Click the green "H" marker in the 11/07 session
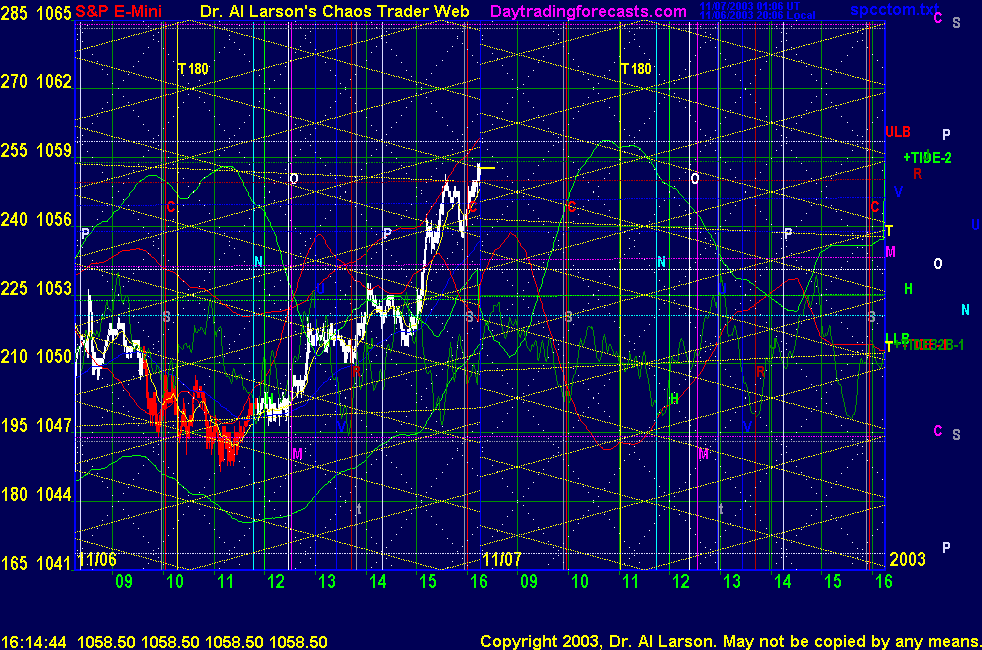Screen dimensions: 982x650 tap(674, 398)
